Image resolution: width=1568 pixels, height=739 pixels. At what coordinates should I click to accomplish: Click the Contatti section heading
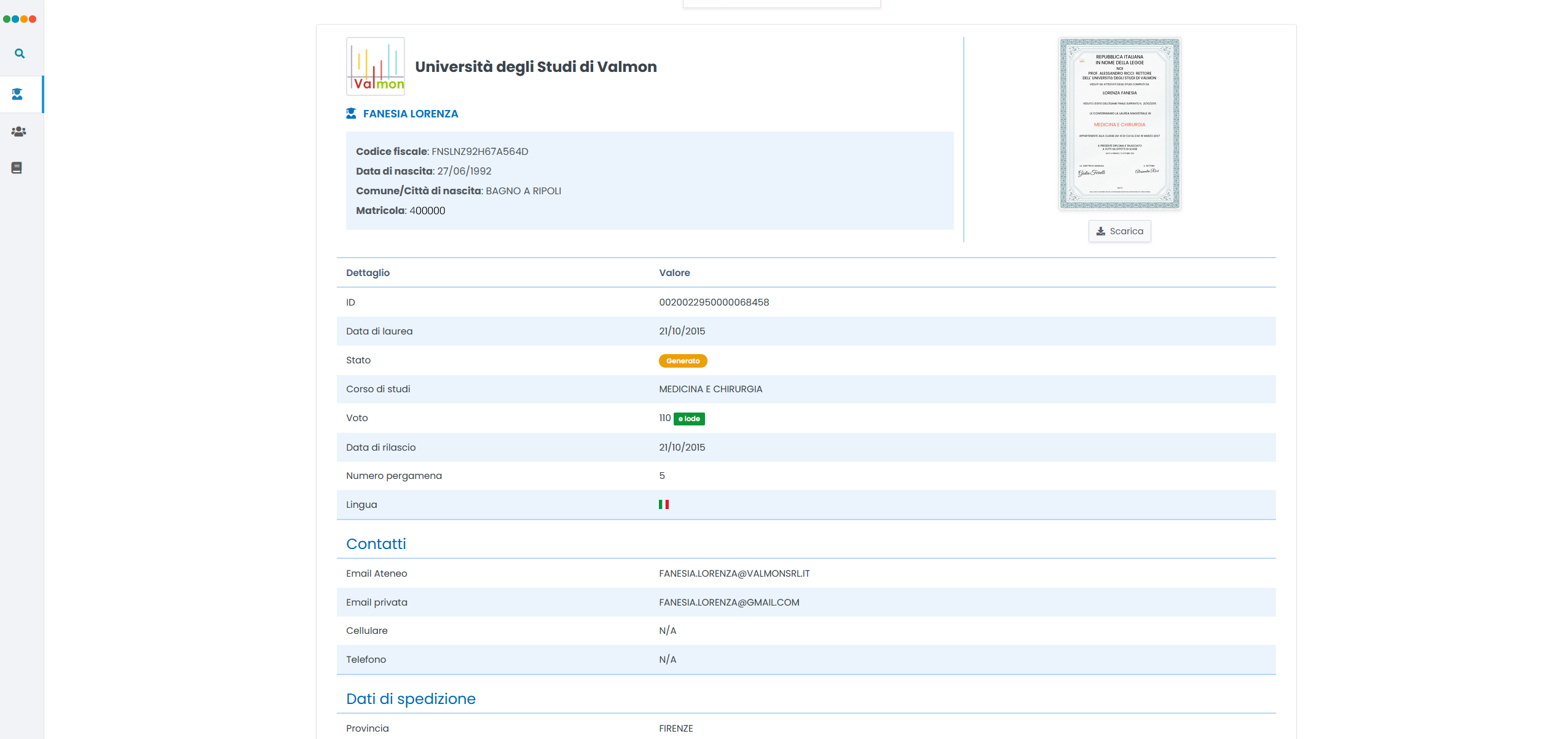(376, 544)
